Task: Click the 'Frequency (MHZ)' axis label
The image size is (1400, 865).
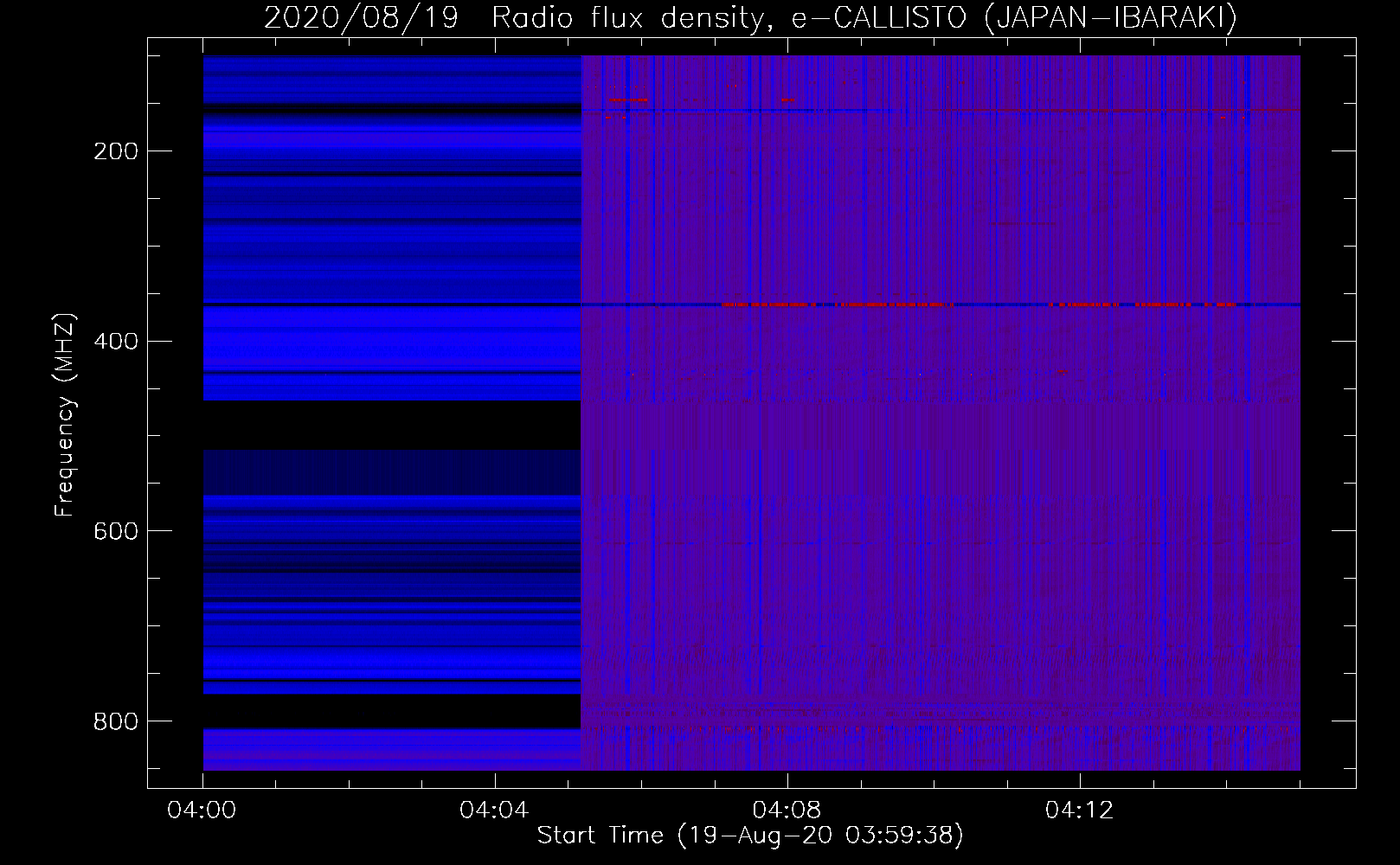Action: [65, 415]
